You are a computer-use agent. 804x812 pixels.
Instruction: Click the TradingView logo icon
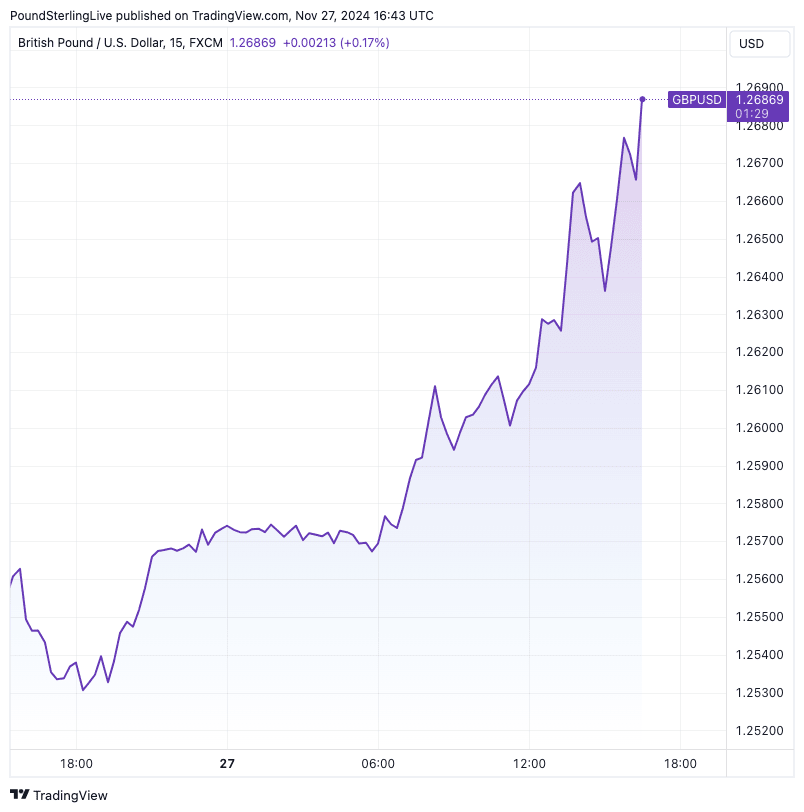coord(20,795)
